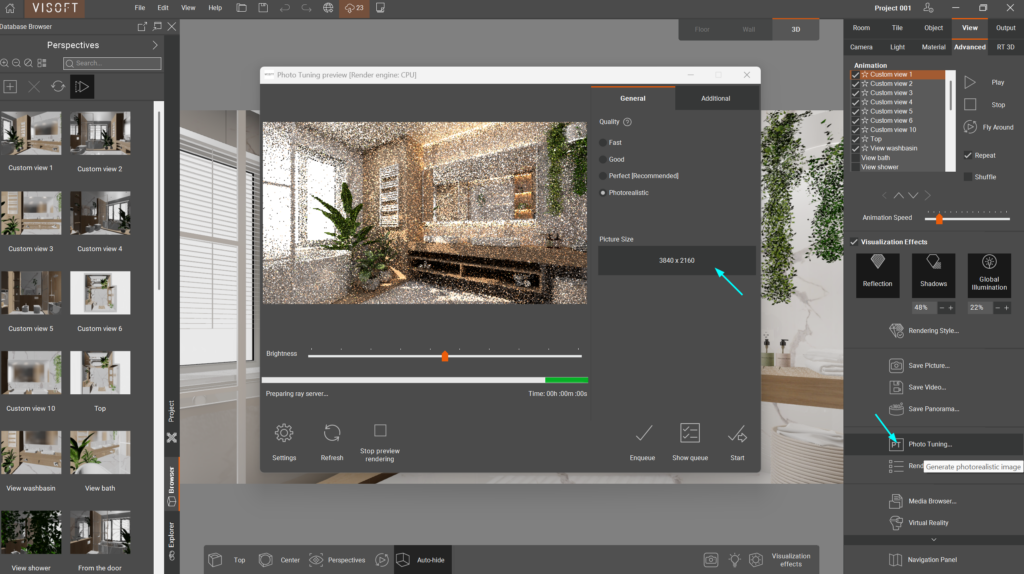
Task: Select Perfect [Recommended] quality
Action: (603, 176)
